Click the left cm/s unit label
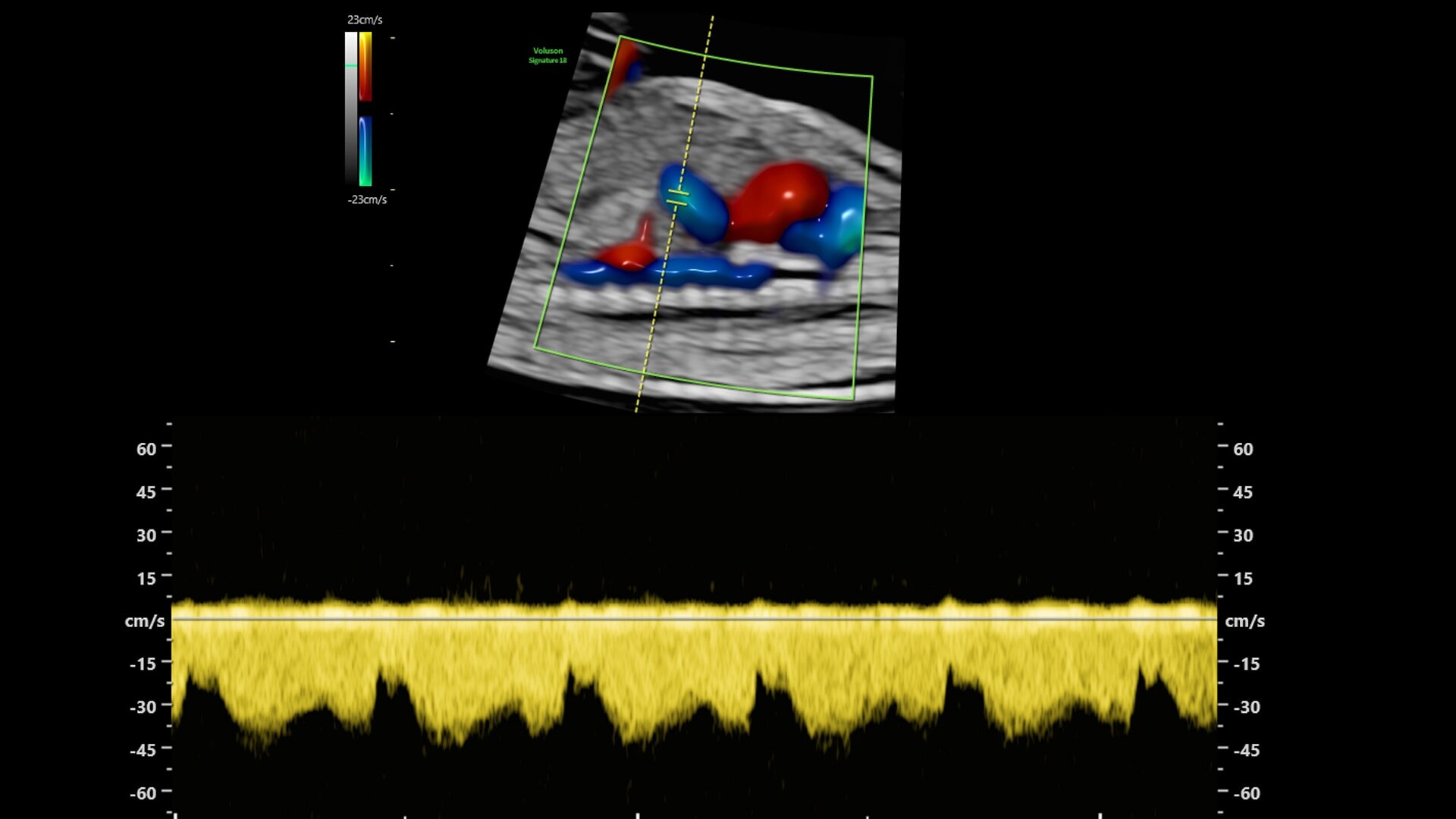 click(x=144, y=621)
